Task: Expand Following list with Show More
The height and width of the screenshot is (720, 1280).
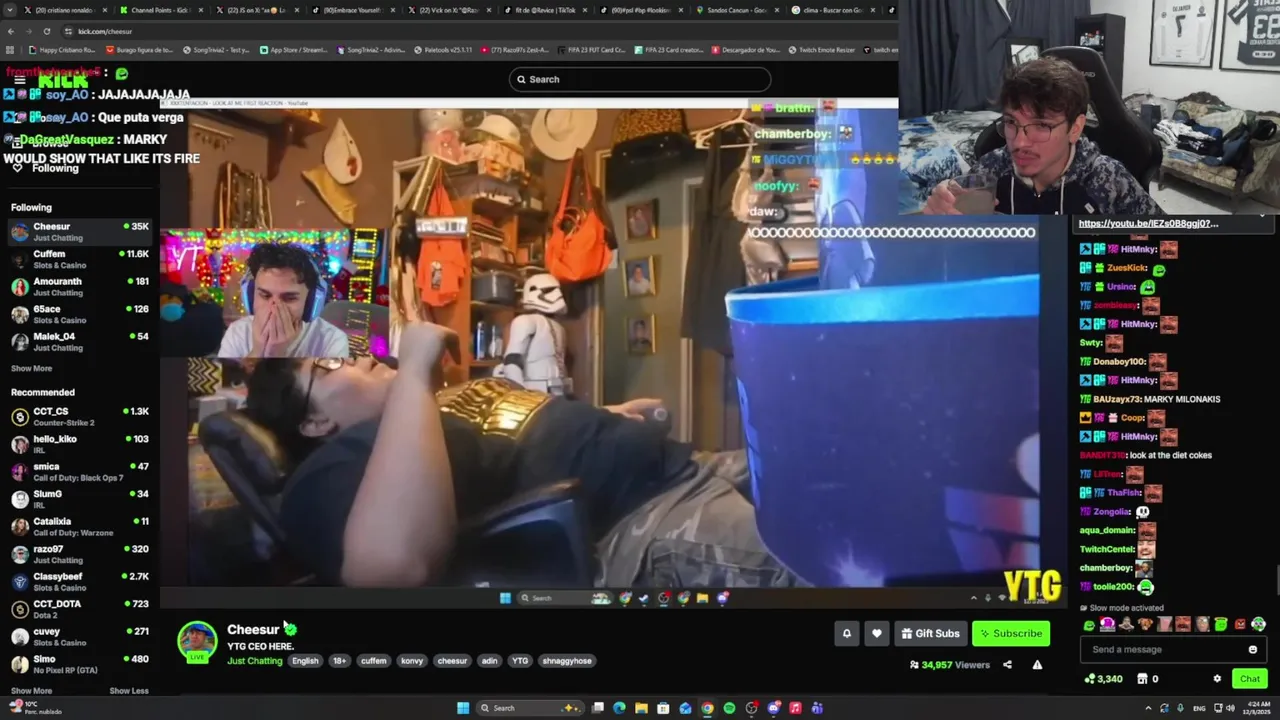Action: (31, 369)
